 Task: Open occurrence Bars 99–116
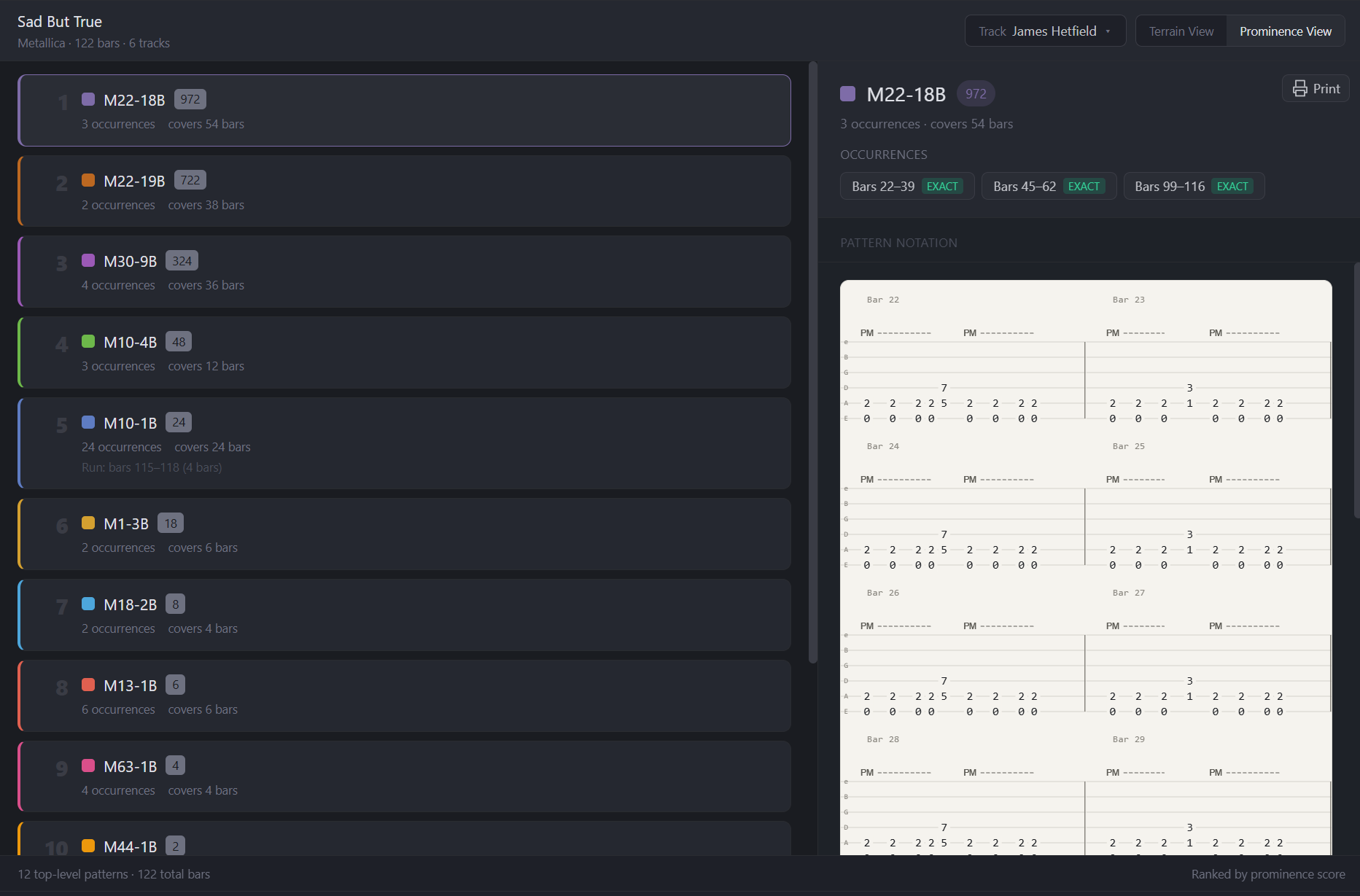tap(1194, 186)
